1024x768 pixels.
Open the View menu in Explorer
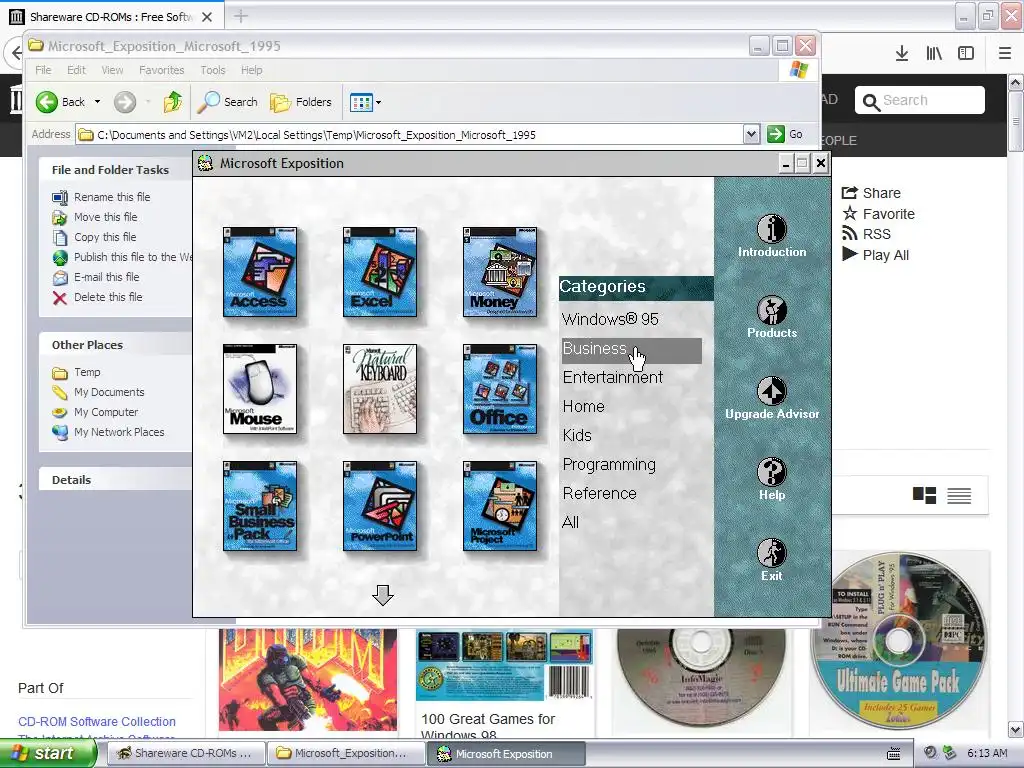[x=112, y=70]
